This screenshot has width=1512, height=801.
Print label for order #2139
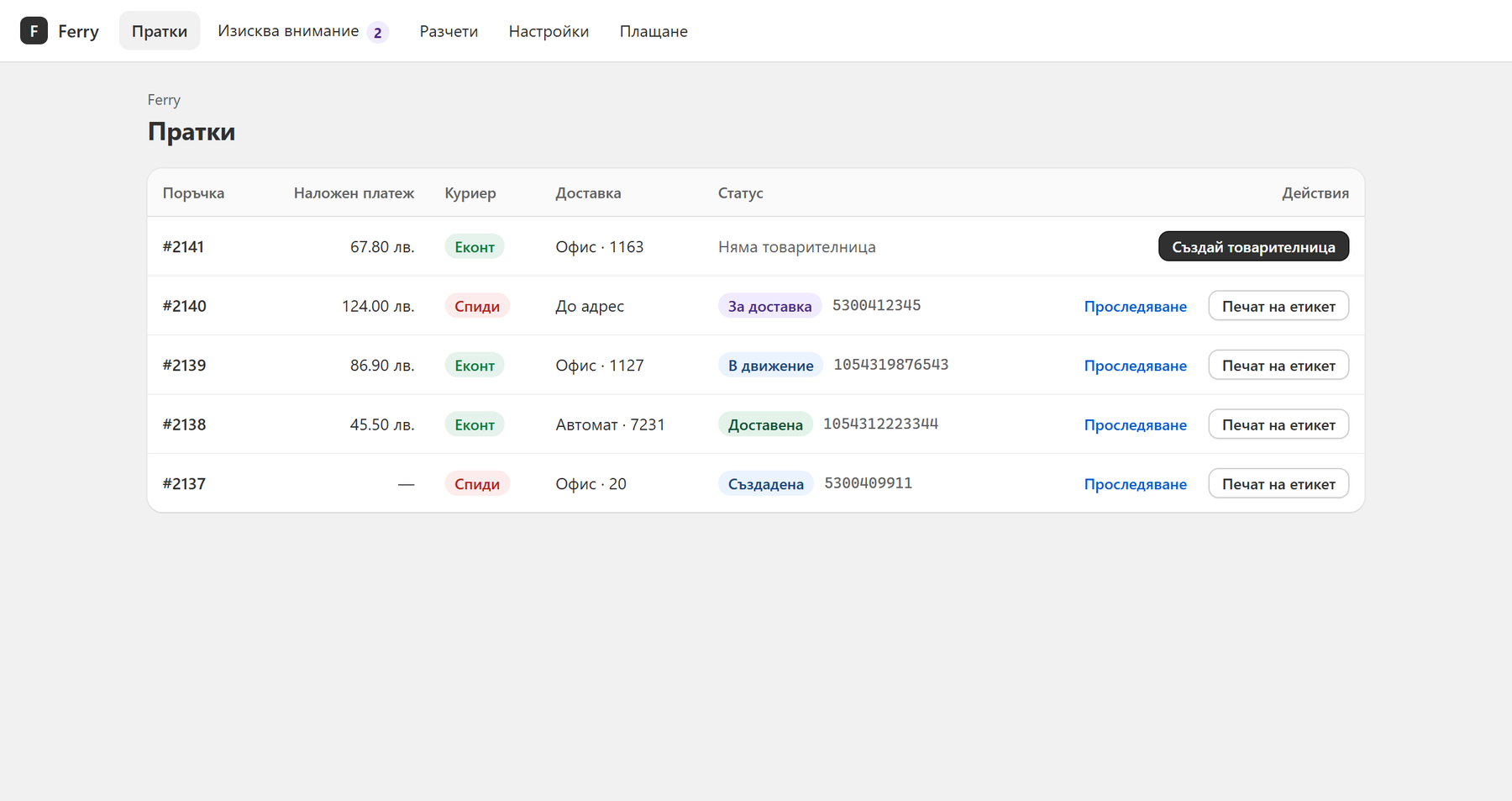point(1278,365)
